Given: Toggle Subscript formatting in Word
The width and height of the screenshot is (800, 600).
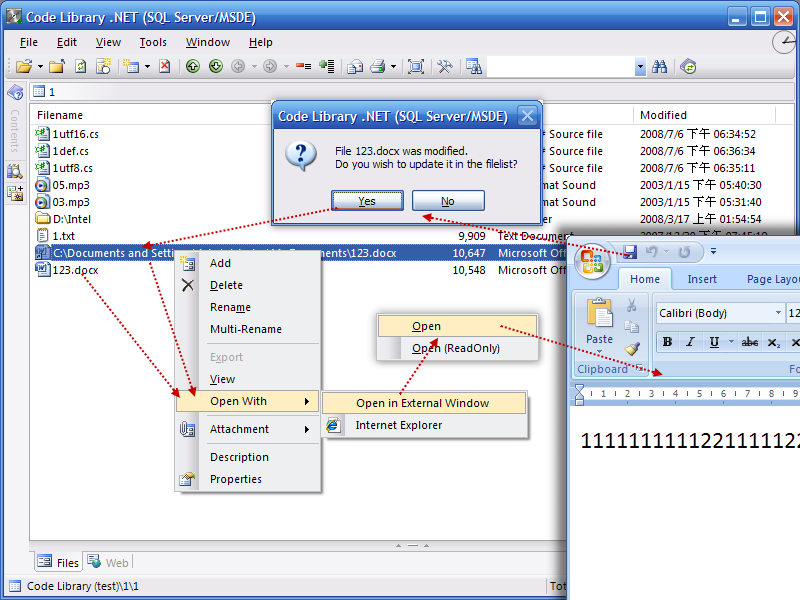Looking at the screenshot, I should pos(773,342).
